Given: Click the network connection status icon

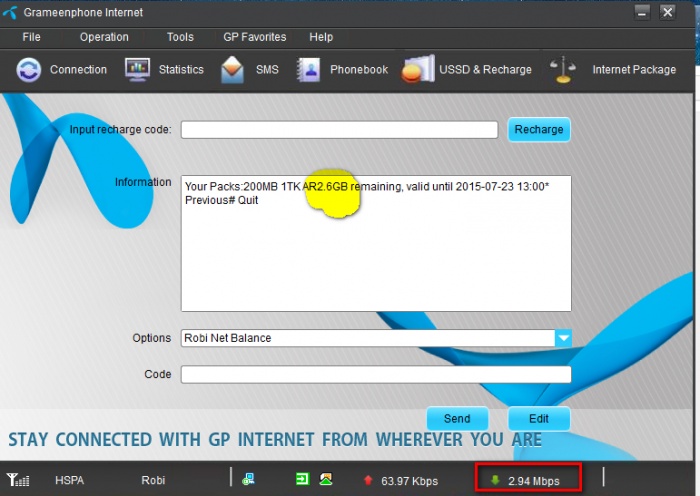Looking at the screenshot, I should tap(248, 479).
